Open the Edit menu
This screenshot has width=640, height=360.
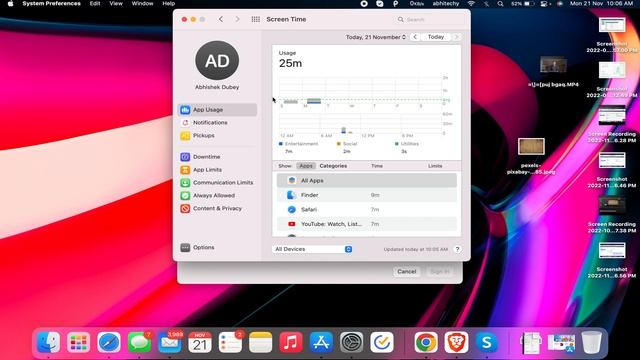point(95,4)
